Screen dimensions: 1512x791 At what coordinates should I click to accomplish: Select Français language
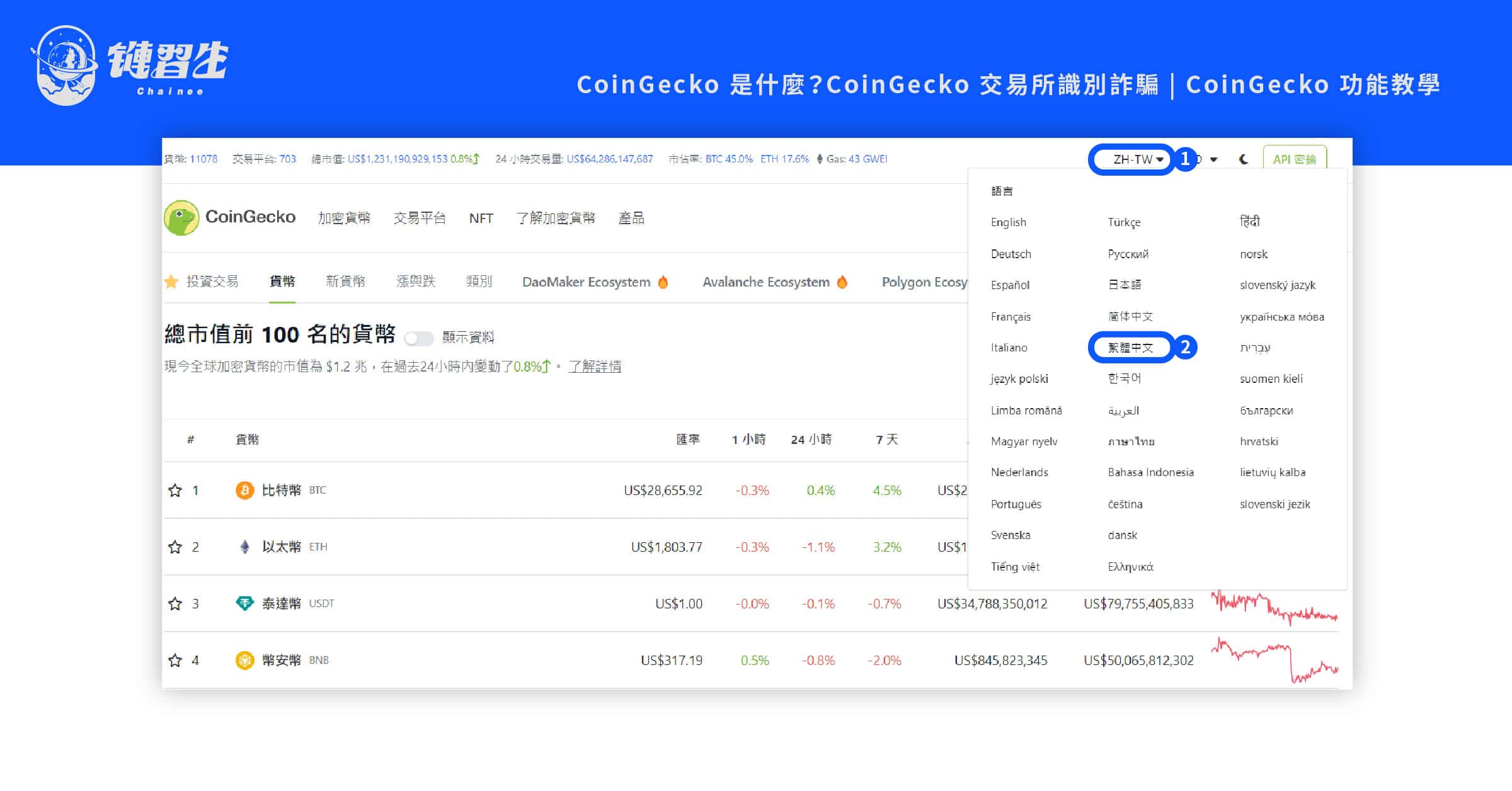[1011, 317]
